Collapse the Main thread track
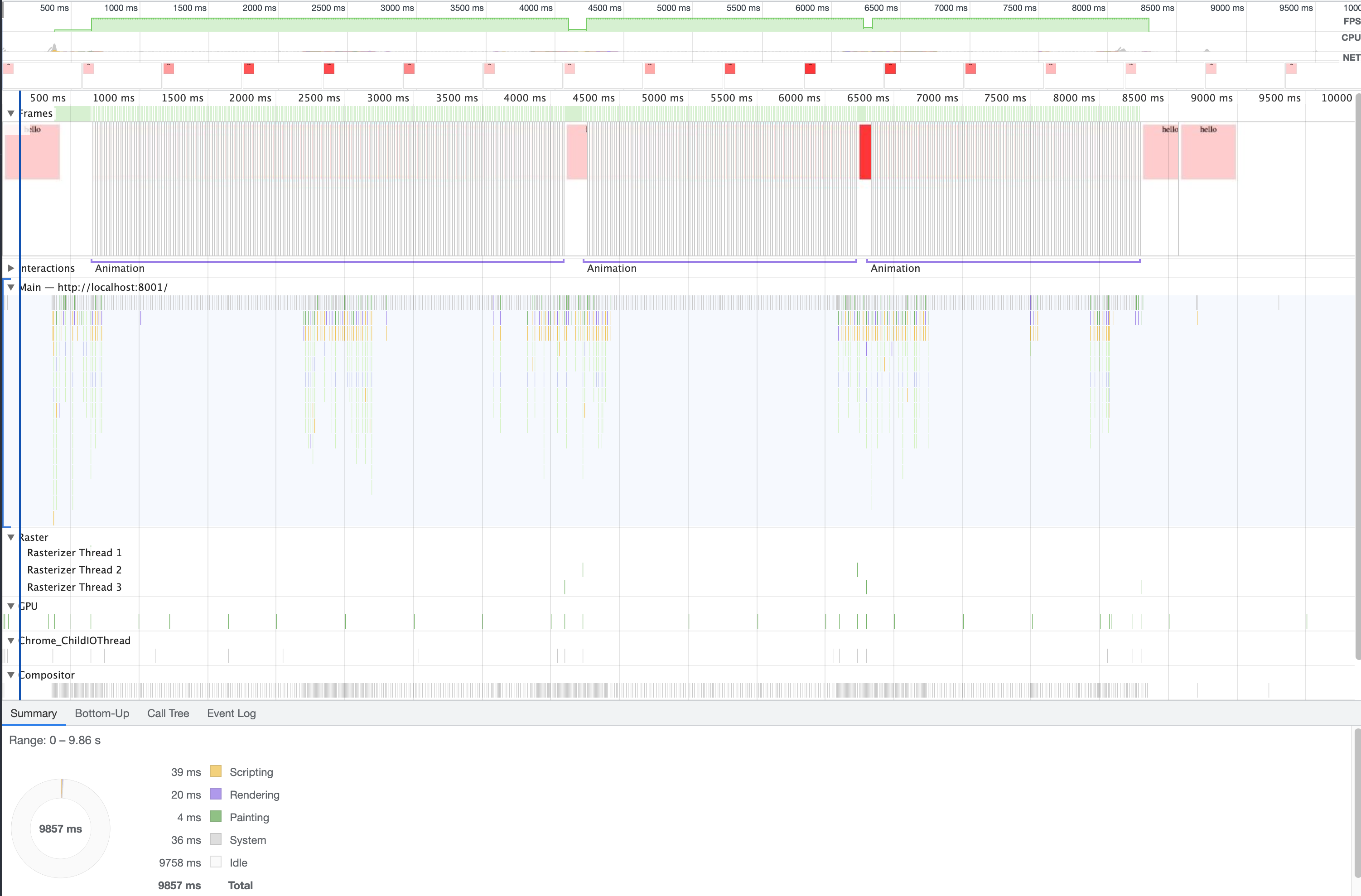Image resolution: width=1361 pixels, height=896 pixels. (11, 287)
